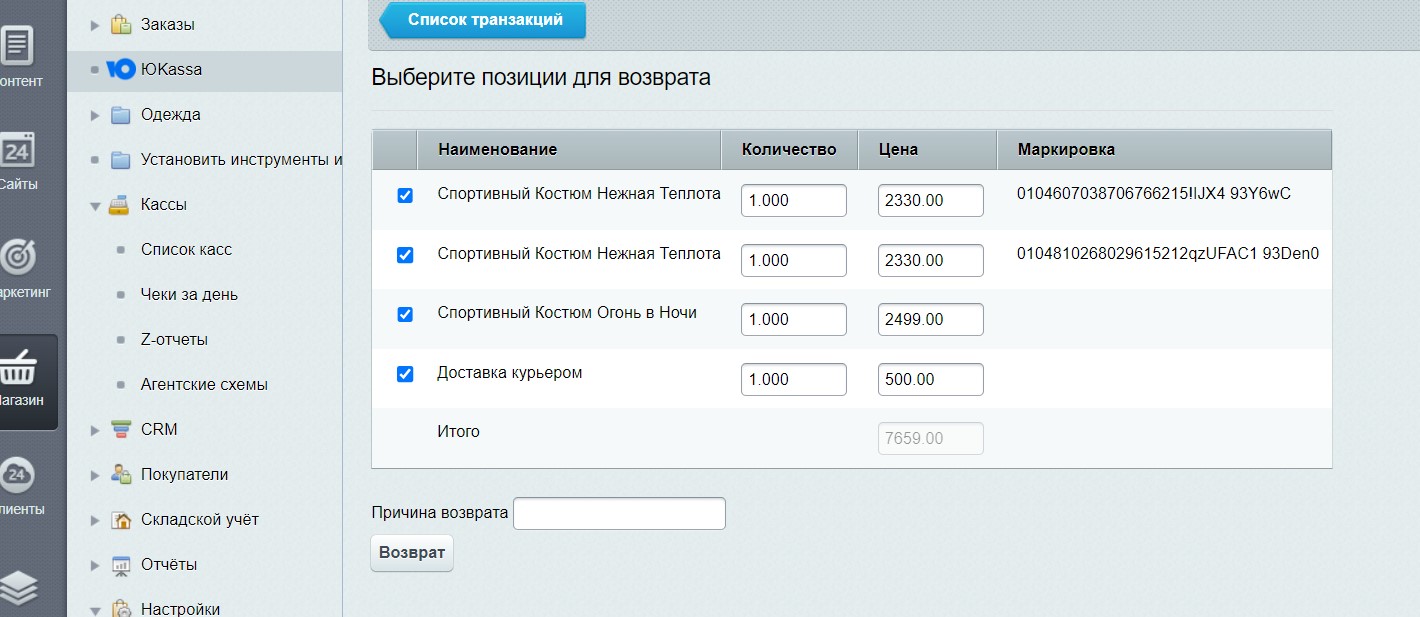Uncheck the Спортивный Костюм Огонь в Ночи checkbox
The width and height of the screenshot is (1420, 617).
[x=405, y=315]
